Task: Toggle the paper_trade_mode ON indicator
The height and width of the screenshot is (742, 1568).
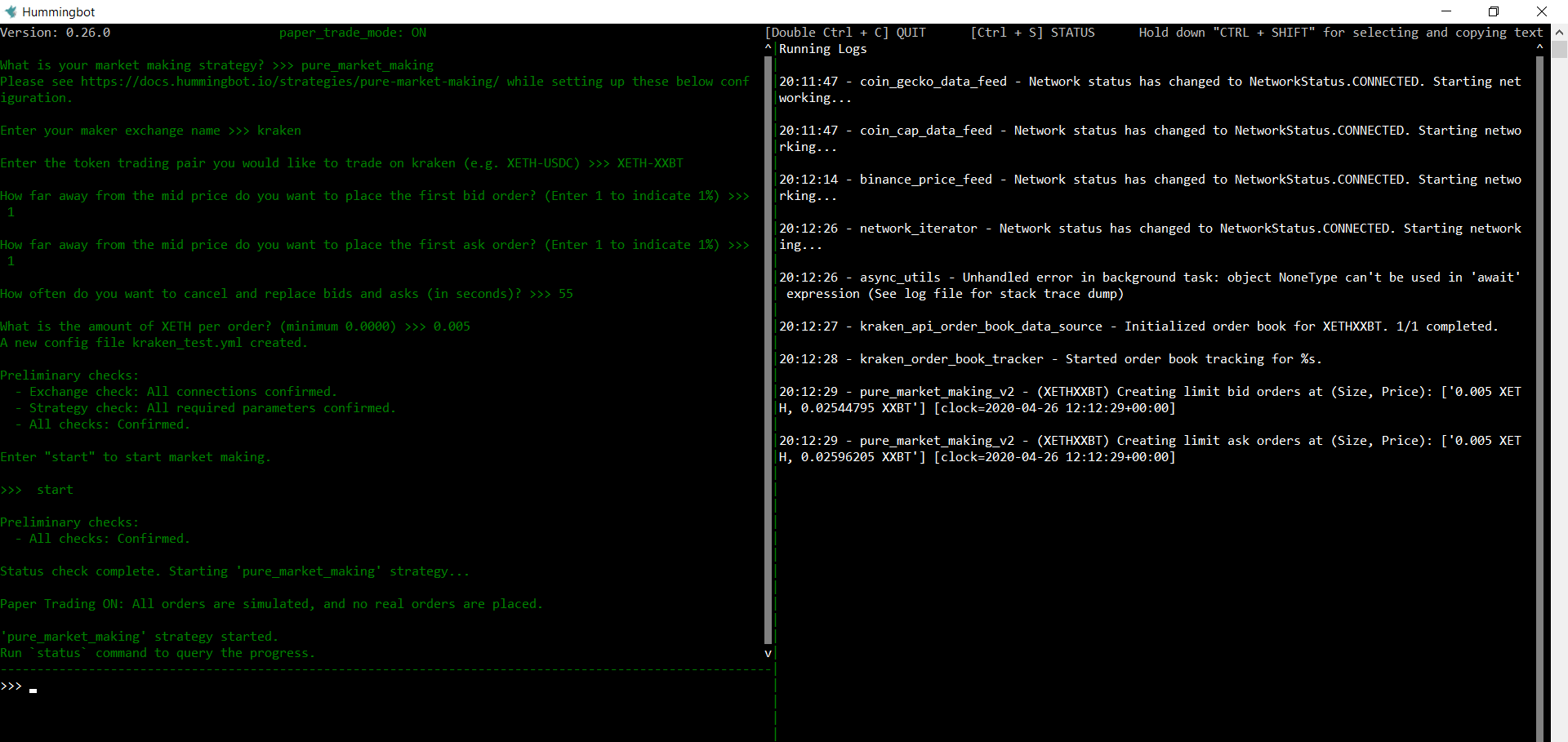Action: point(352,33)
